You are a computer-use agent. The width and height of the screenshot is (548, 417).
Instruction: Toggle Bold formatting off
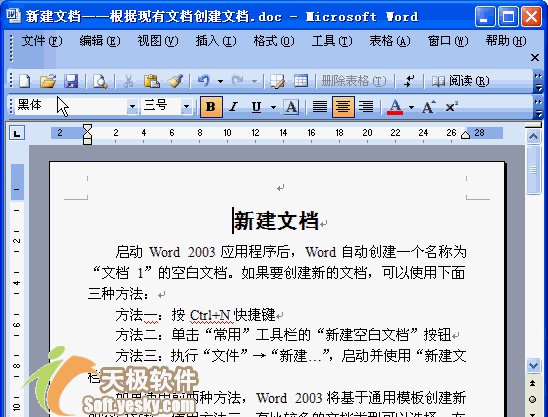point(211,107)
